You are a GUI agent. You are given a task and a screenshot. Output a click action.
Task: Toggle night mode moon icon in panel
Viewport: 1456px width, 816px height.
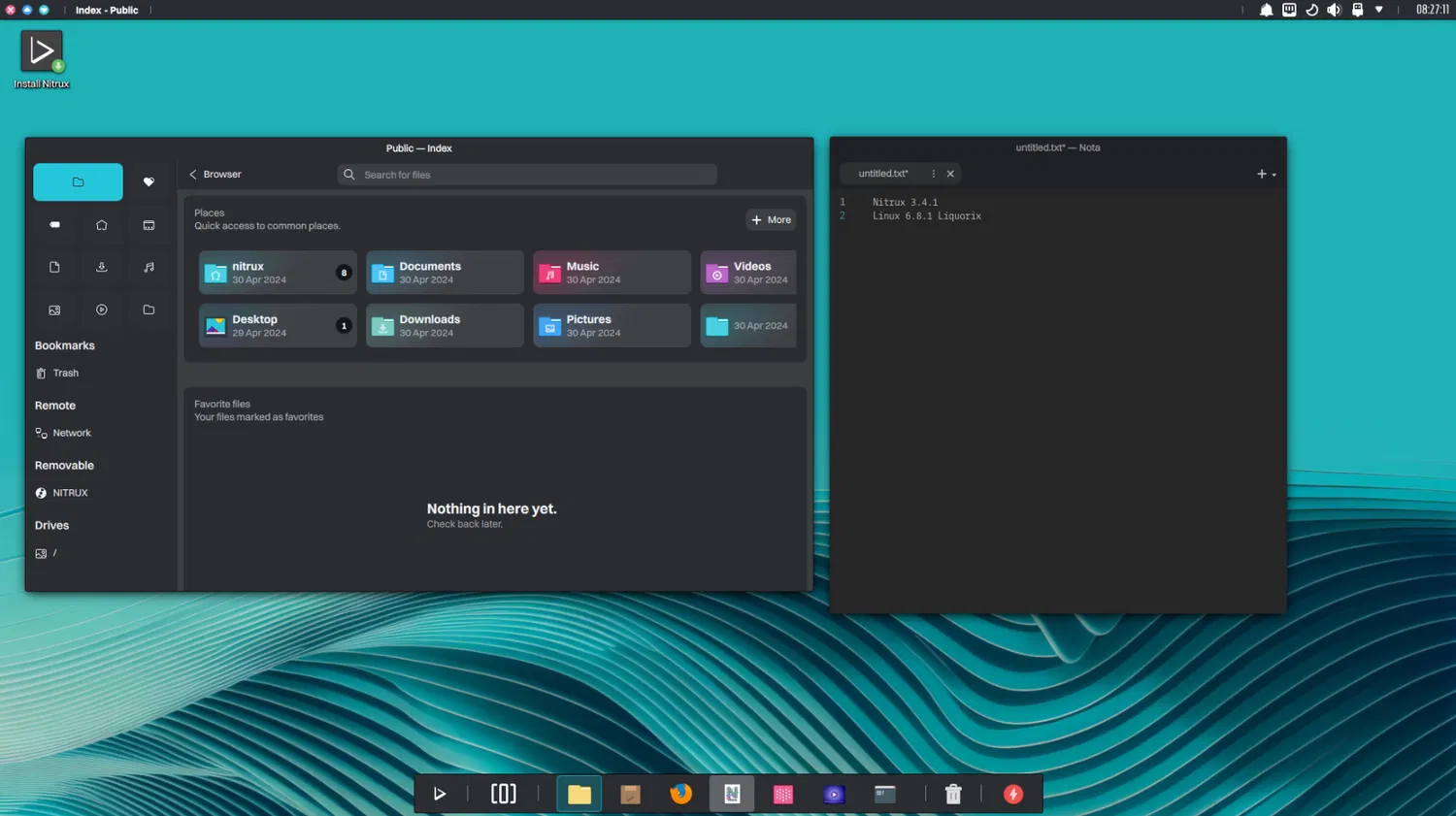[x=1311, y=10]
